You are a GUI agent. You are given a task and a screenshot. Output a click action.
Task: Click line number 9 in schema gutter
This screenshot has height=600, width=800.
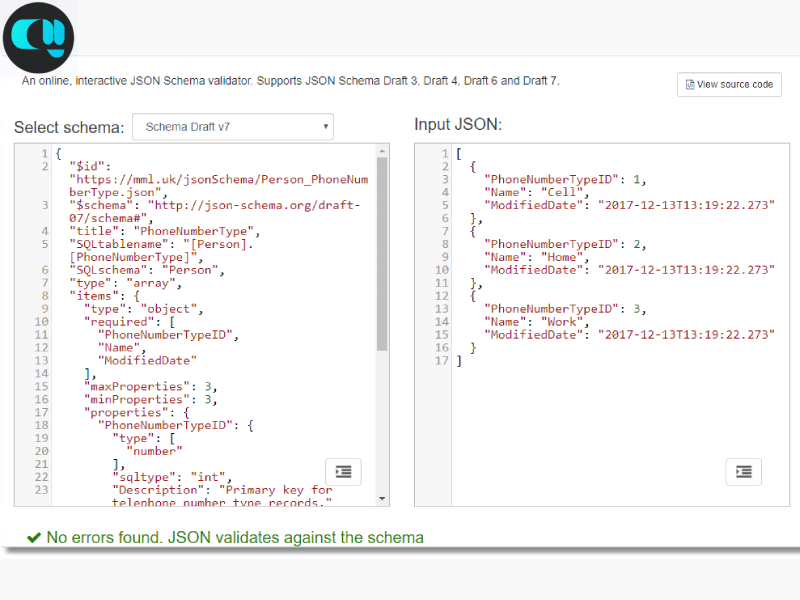click(42, 309)
